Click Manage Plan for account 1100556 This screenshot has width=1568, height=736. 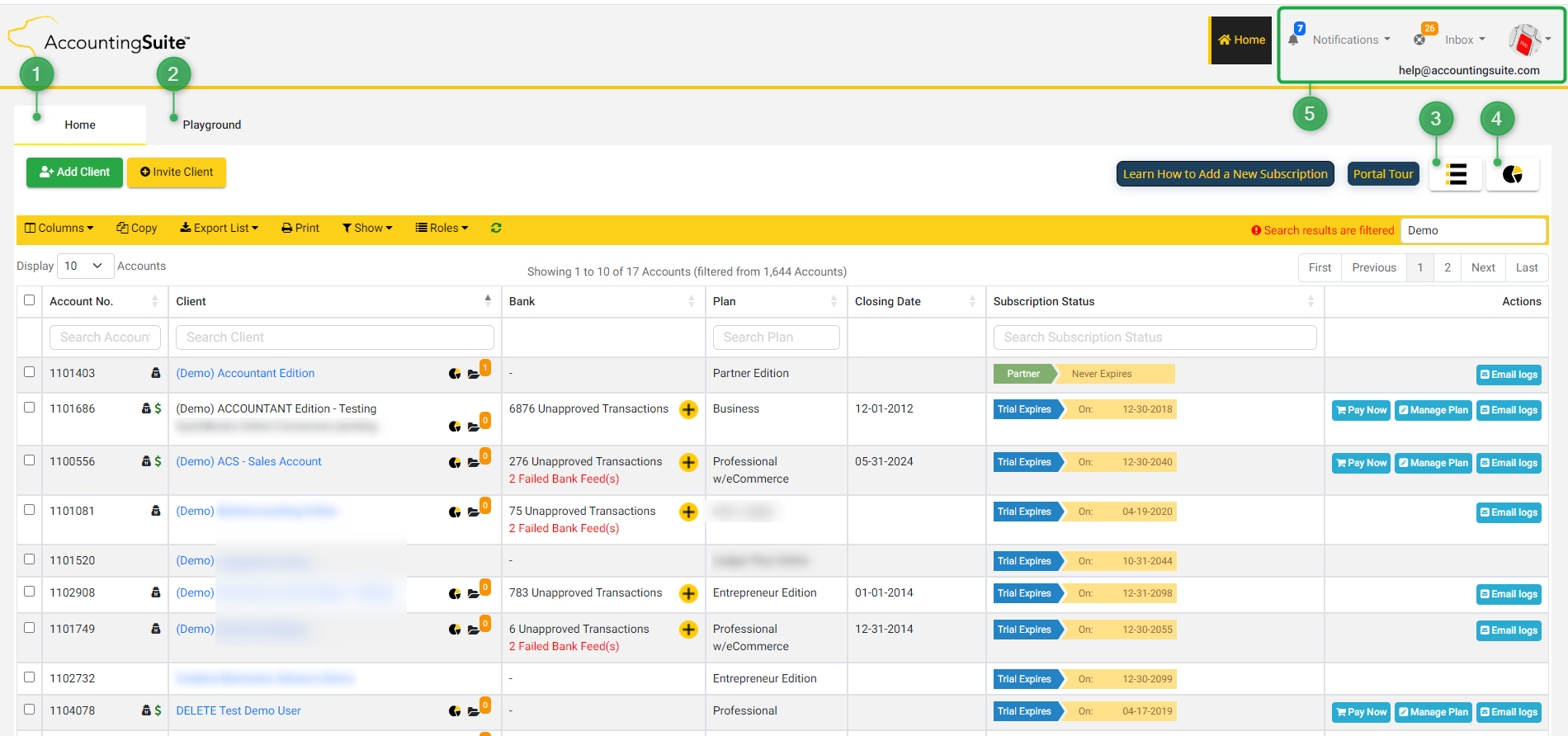coord(1433,463)
